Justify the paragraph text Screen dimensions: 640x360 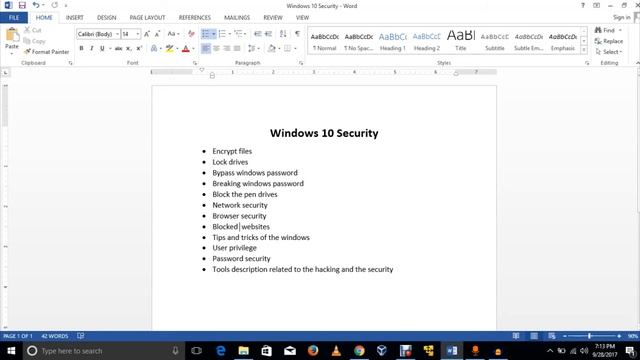point(237,49)
